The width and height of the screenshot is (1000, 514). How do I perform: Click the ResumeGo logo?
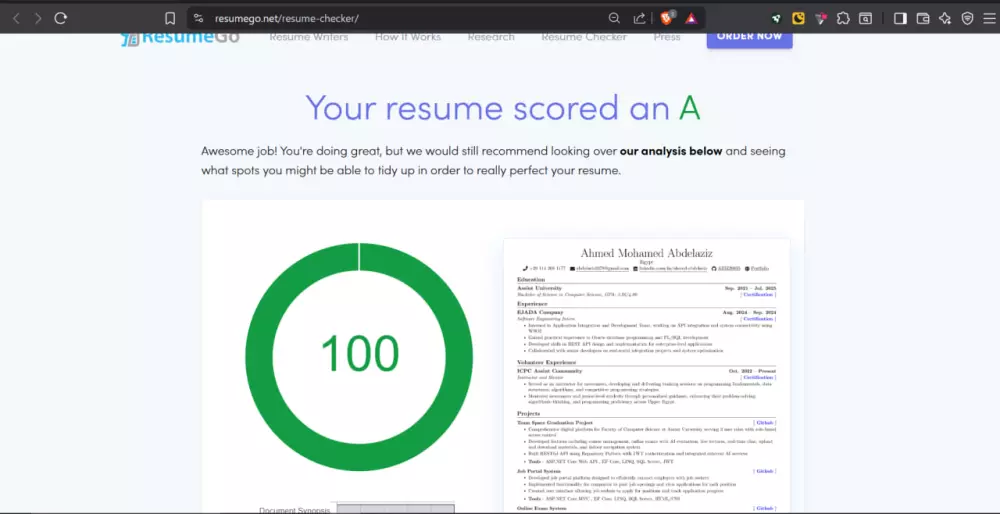tap(180, 38)
